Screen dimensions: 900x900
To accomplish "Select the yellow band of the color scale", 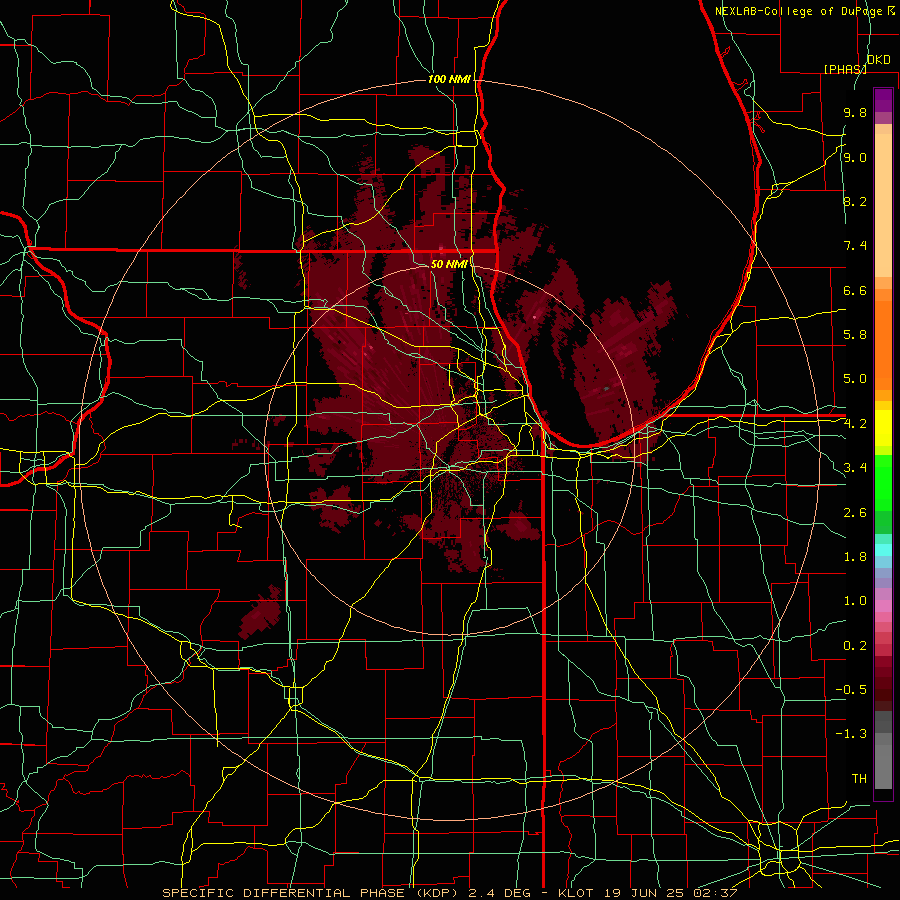I will pyautogui.click(x=883, y=428).
